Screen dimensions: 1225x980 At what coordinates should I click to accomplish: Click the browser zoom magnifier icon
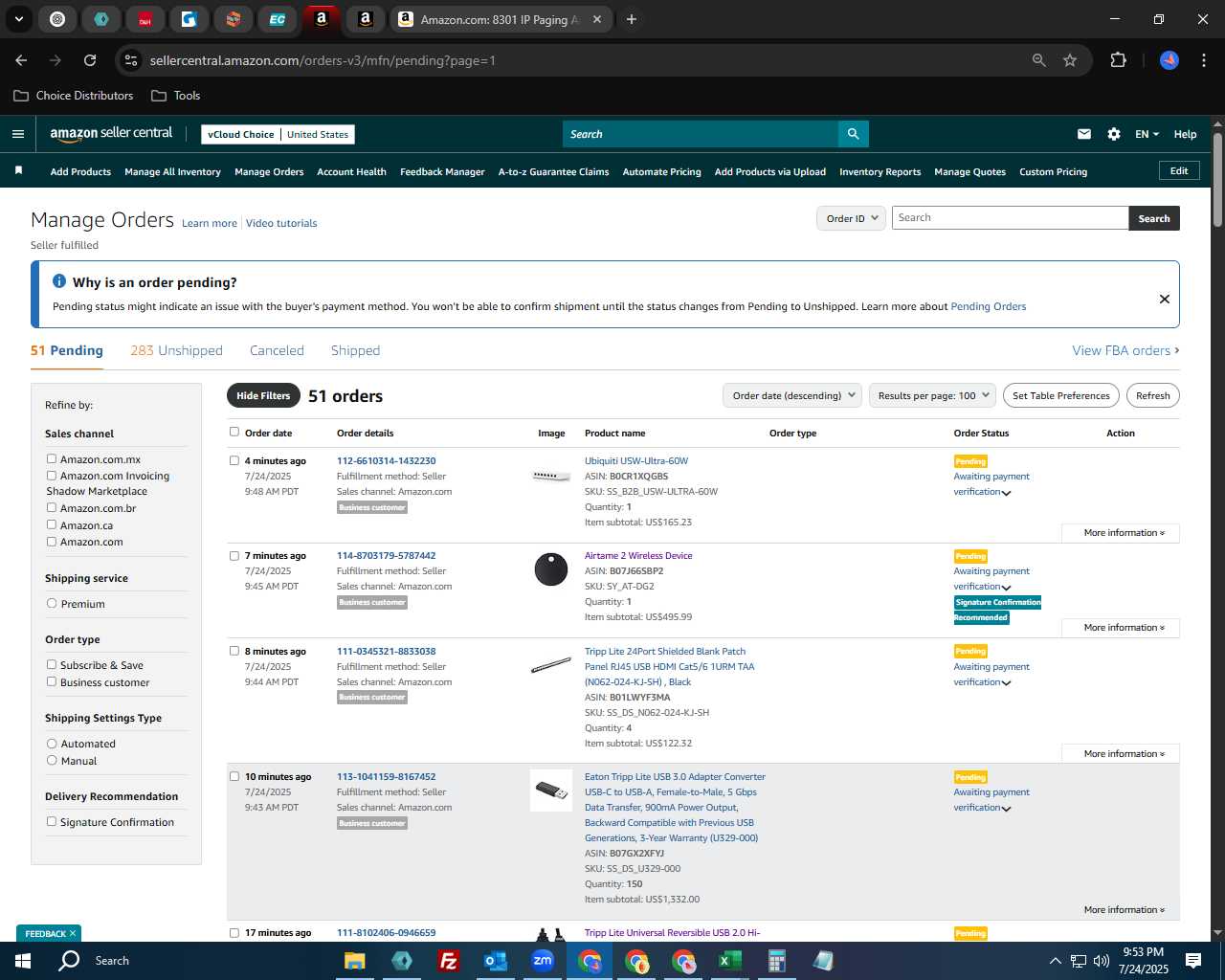point(1039,60)
